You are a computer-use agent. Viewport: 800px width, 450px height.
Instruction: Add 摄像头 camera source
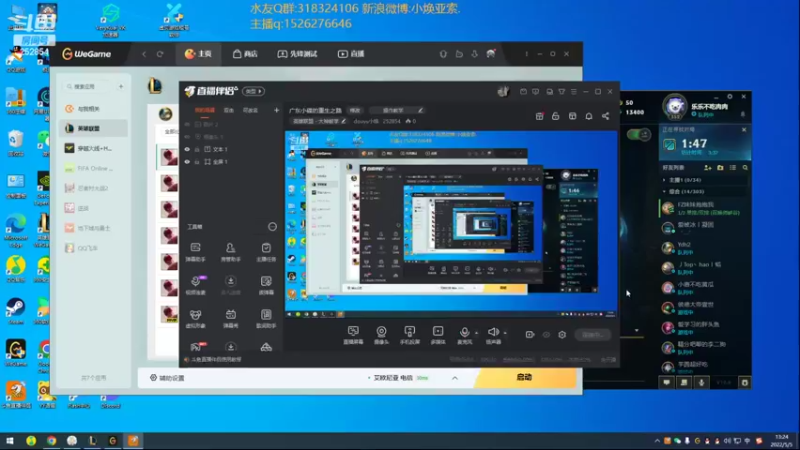pyautogui.click(x=381, y=335)
